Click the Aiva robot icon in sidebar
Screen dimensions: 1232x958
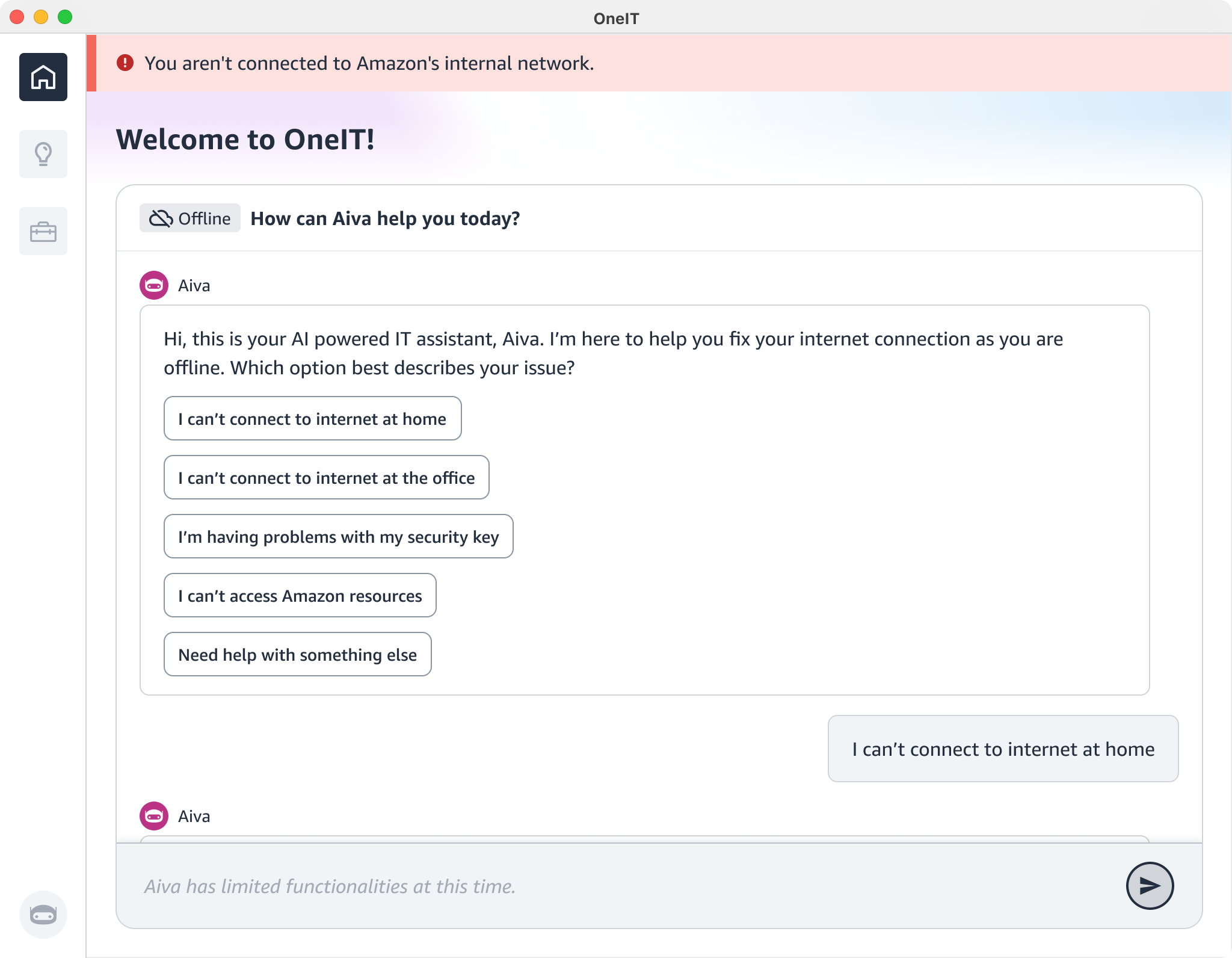pyautogui.click(x=43, y=915)
